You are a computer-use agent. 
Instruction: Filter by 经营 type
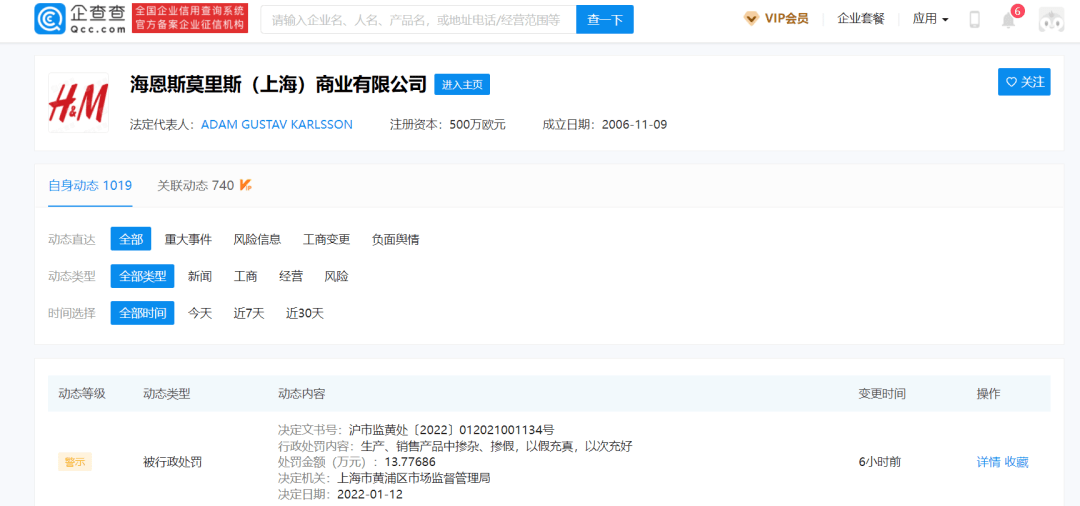click(291, 277)
